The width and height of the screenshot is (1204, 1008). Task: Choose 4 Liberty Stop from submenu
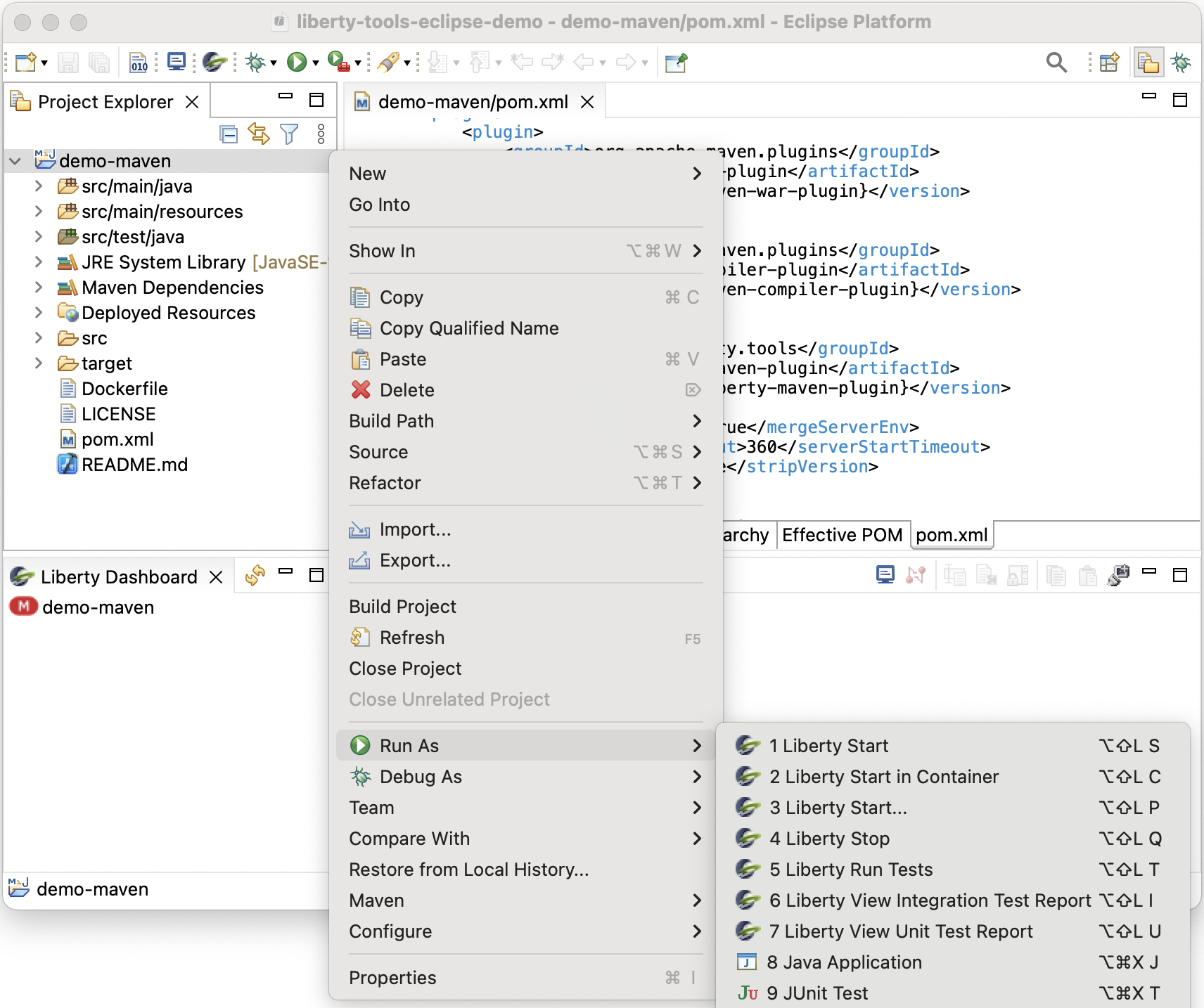953,839
